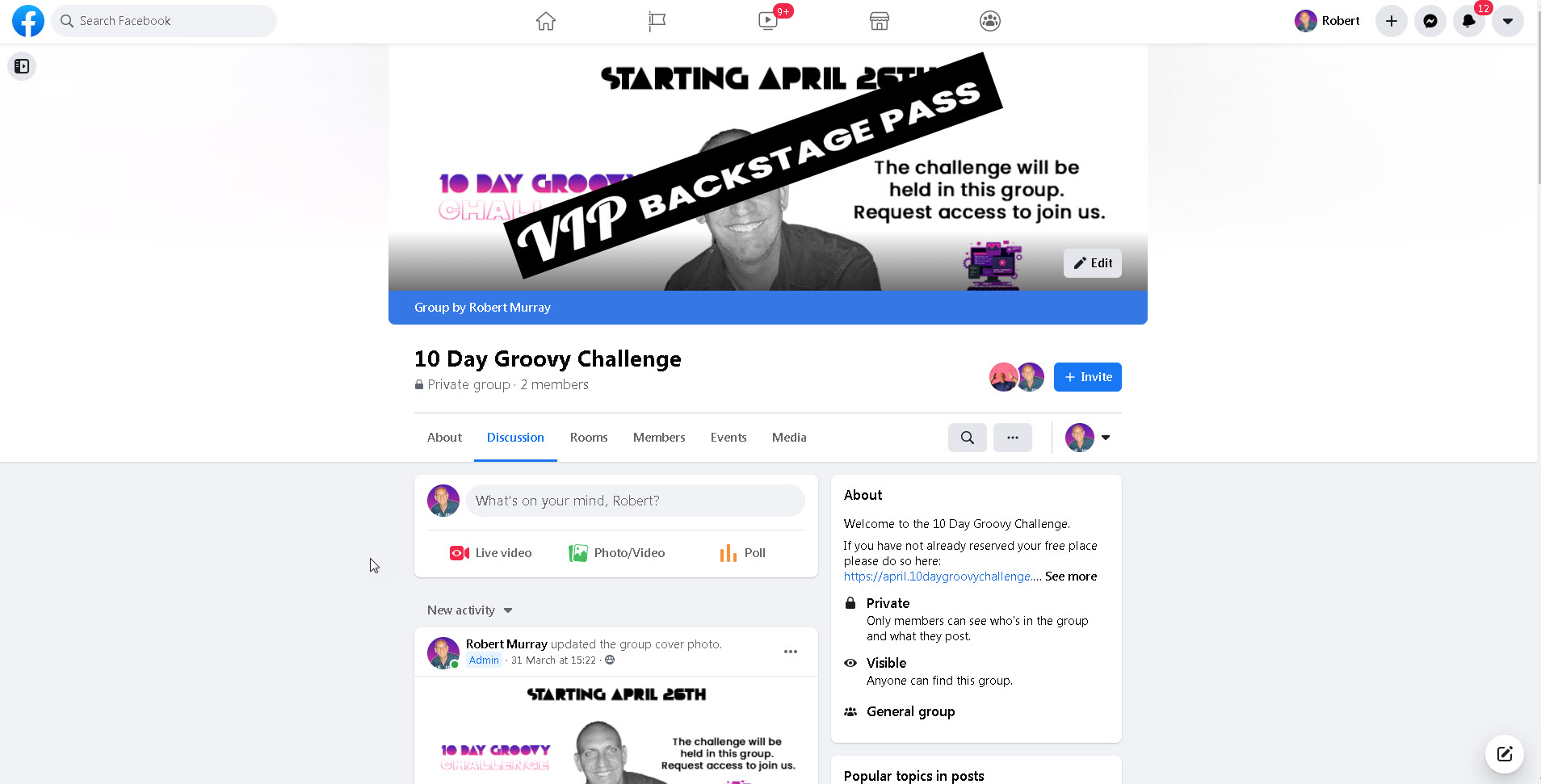This screenshot has height=784, width=1541.
Task: Search within the group using magnifier button
Action: (968, 438)
